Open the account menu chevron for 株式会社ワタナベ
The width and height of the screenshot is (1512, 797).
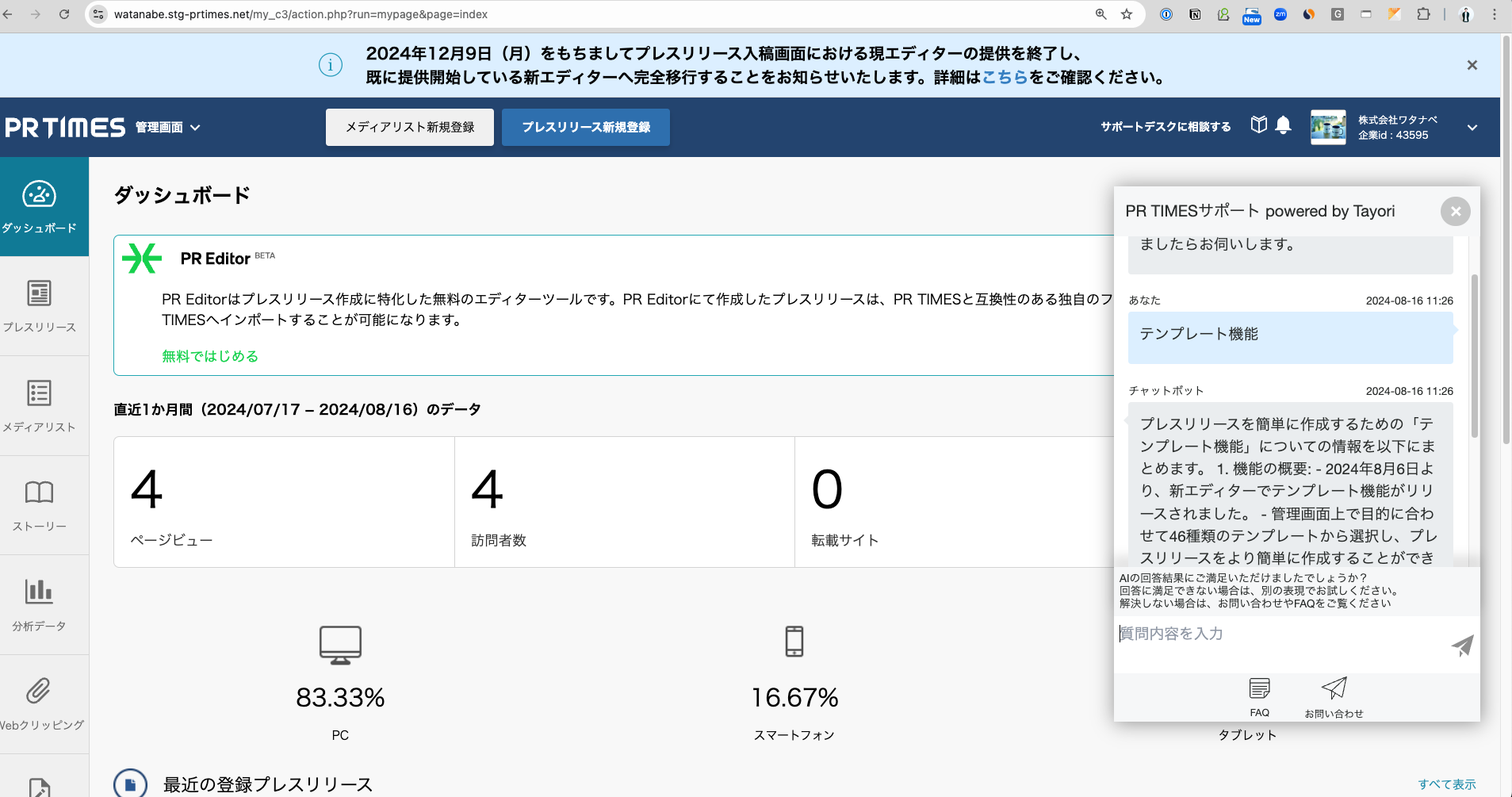[x=1472, y=127]
